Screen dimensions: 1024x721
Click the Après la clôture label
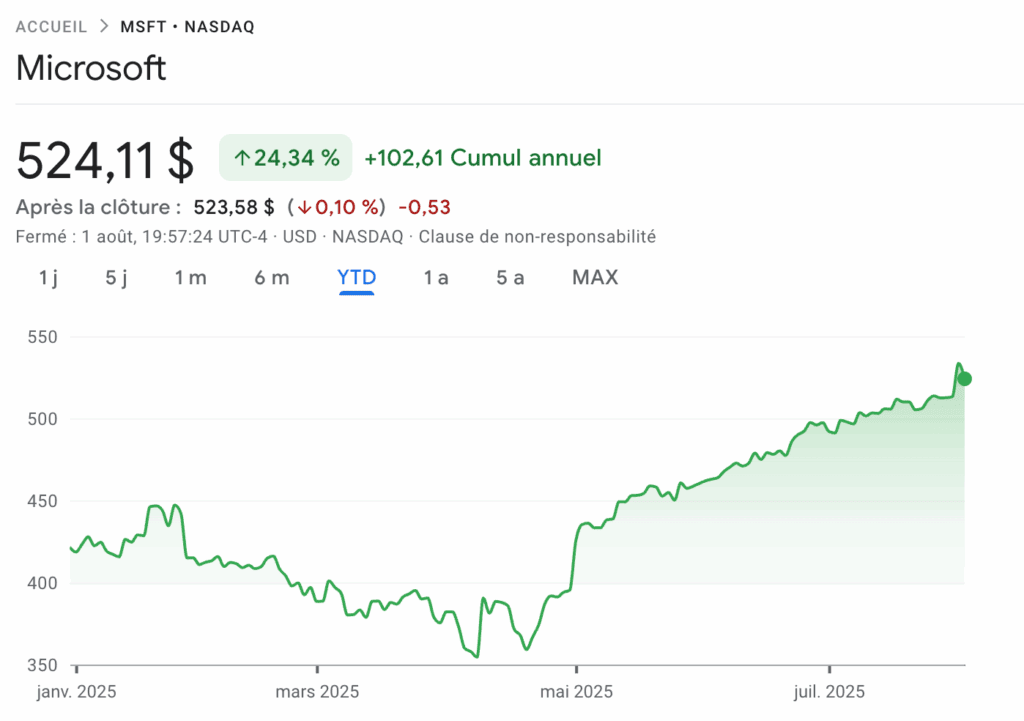click(98, 208)
